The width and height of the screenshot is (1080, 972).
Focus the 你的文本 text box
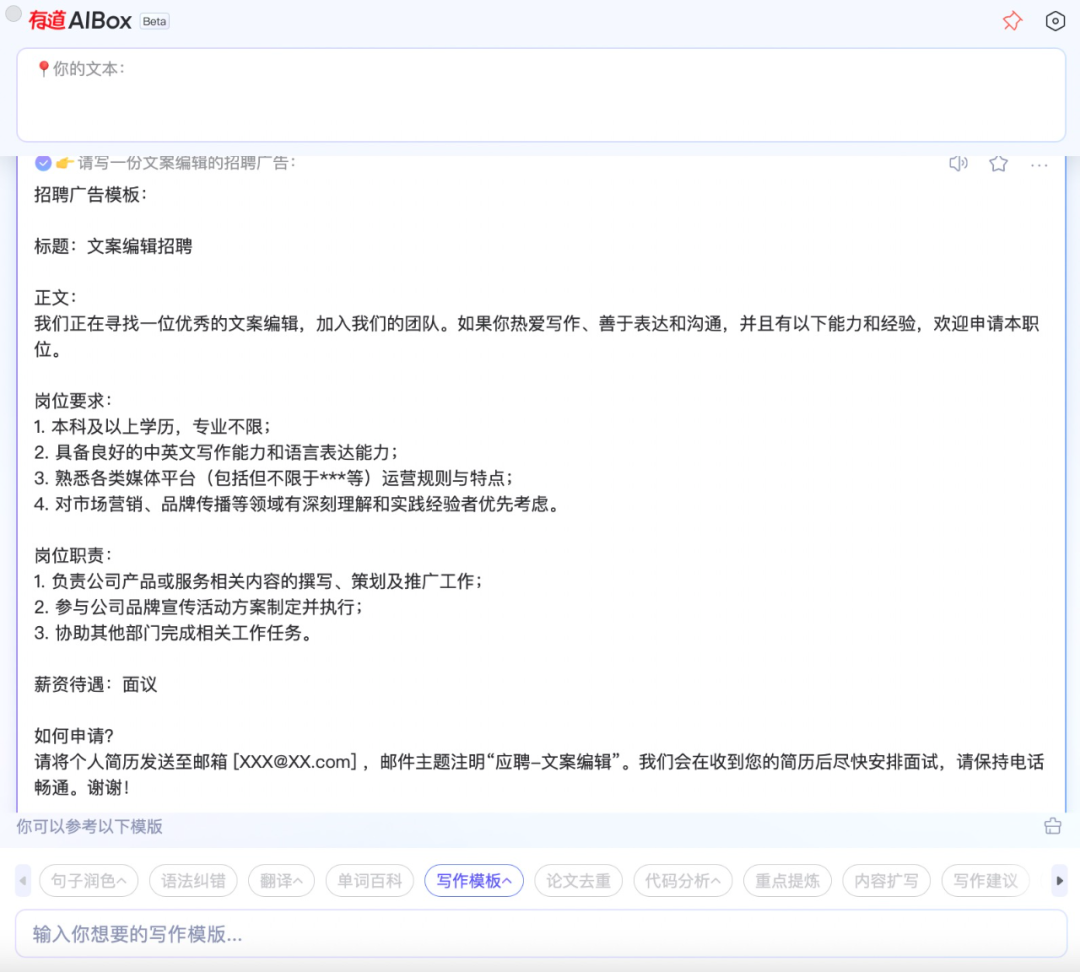point(541,95)
